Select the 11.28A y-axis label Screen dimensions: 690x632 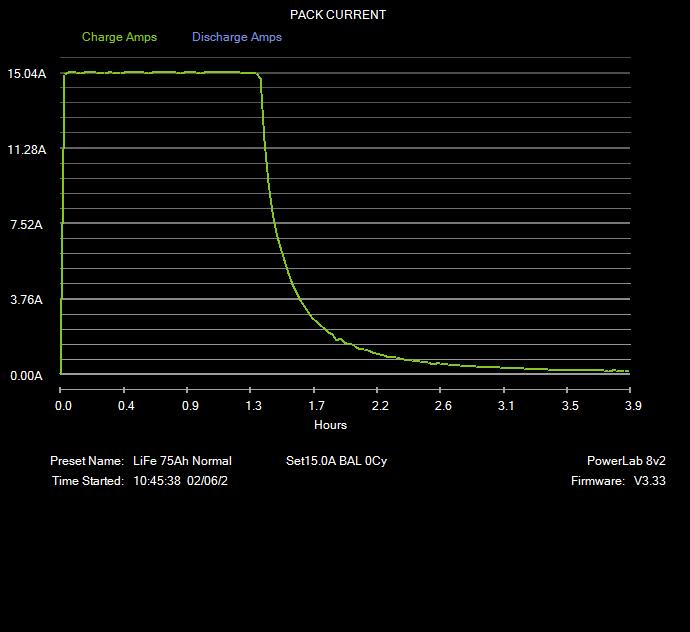26,150
